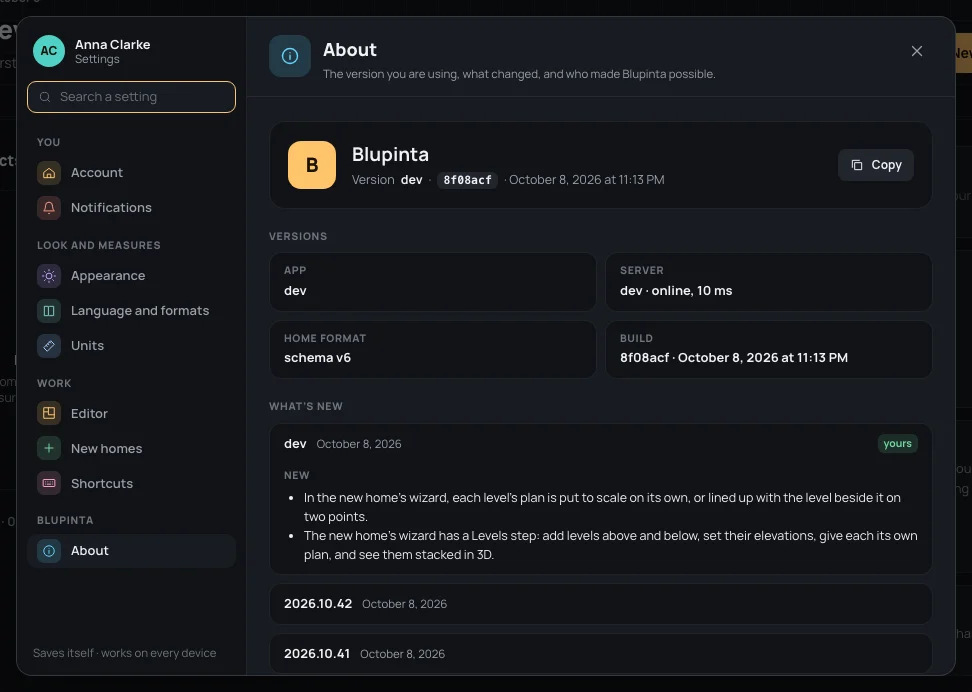Click the header date October 8, 2026 at 11:13 PM
This screenshot has height=692, width=972.
pyautogui.click(x=586, y=180)
